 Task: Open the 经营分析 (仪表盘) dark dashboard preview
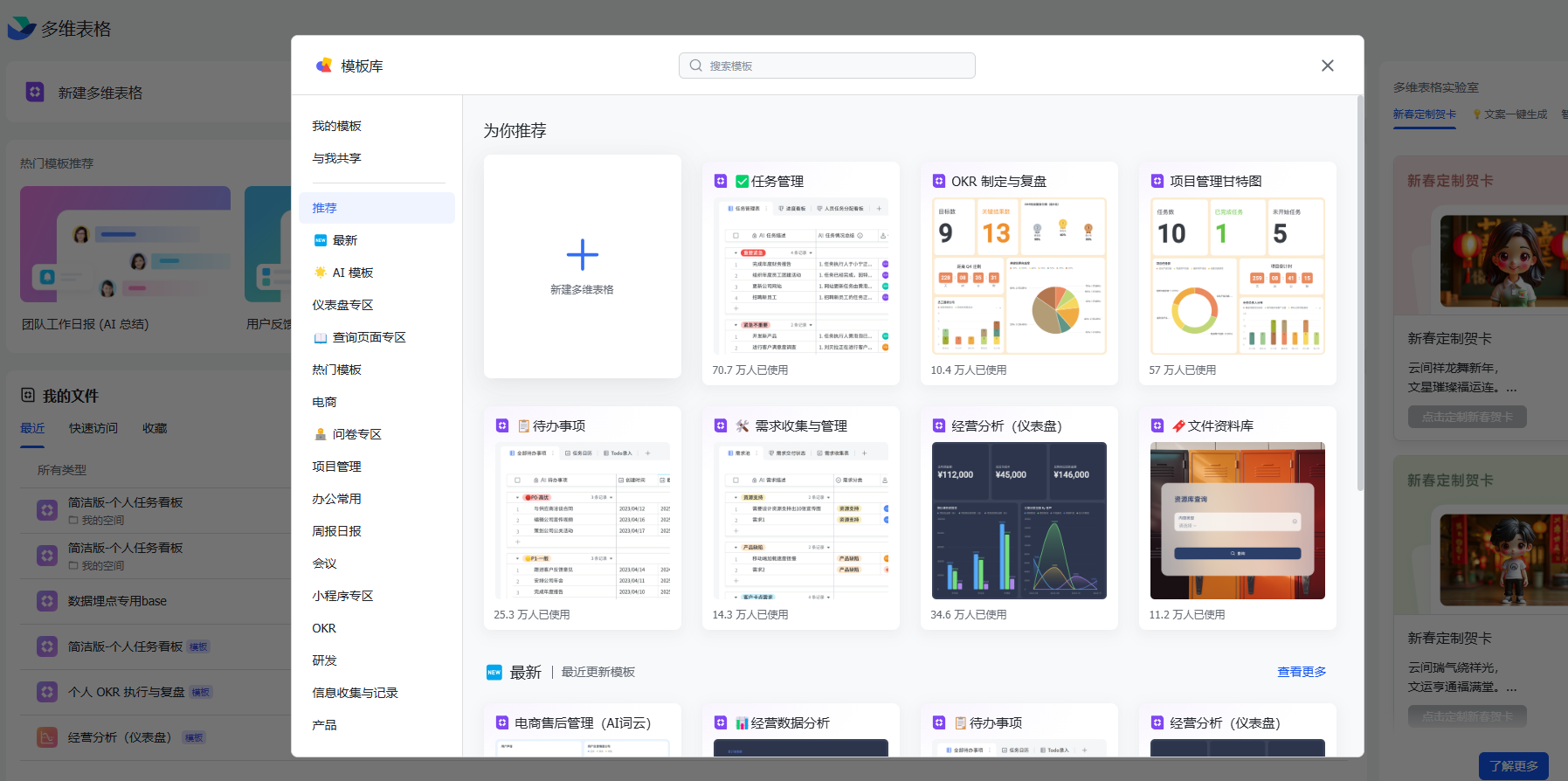click(x=1019, y=521)
